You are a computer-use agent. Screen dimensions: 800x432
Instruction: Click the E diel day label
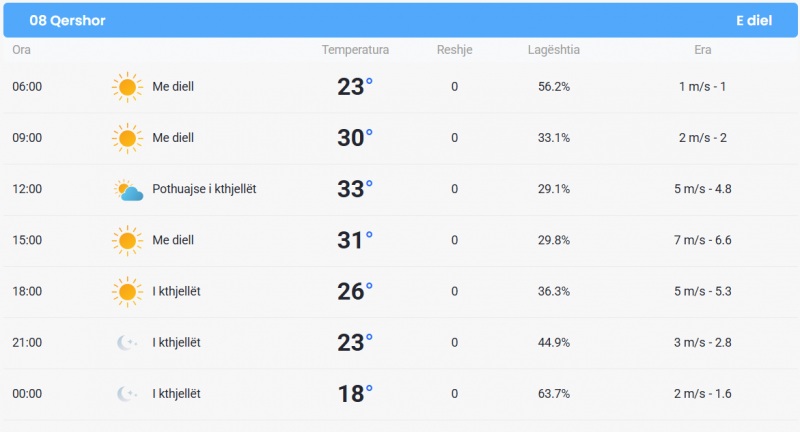(x=754, y=20)
